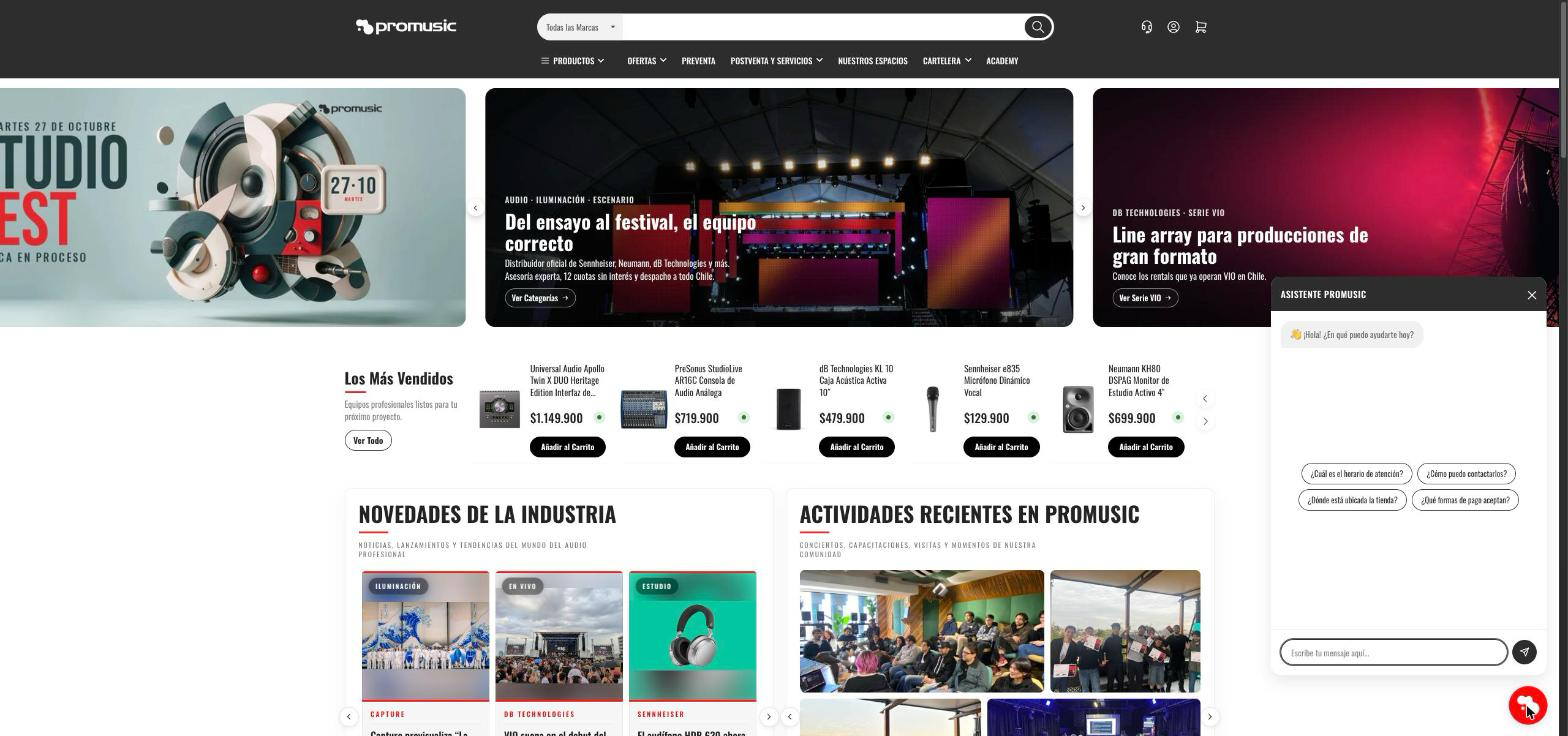Open the headset support icon
Viewport: 1568px width, 736px height.
point(1147,27)
